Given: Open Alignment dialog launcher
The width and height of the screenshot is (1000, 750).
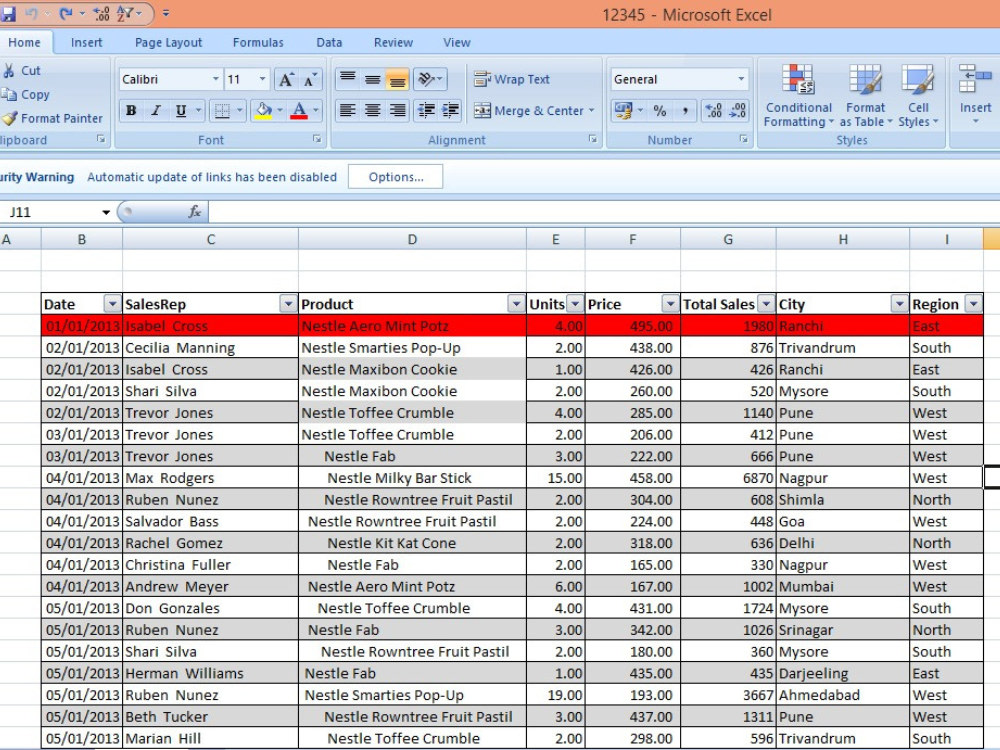Looking at the screenshot, I should pyautogui.click(x=593, y=139).
